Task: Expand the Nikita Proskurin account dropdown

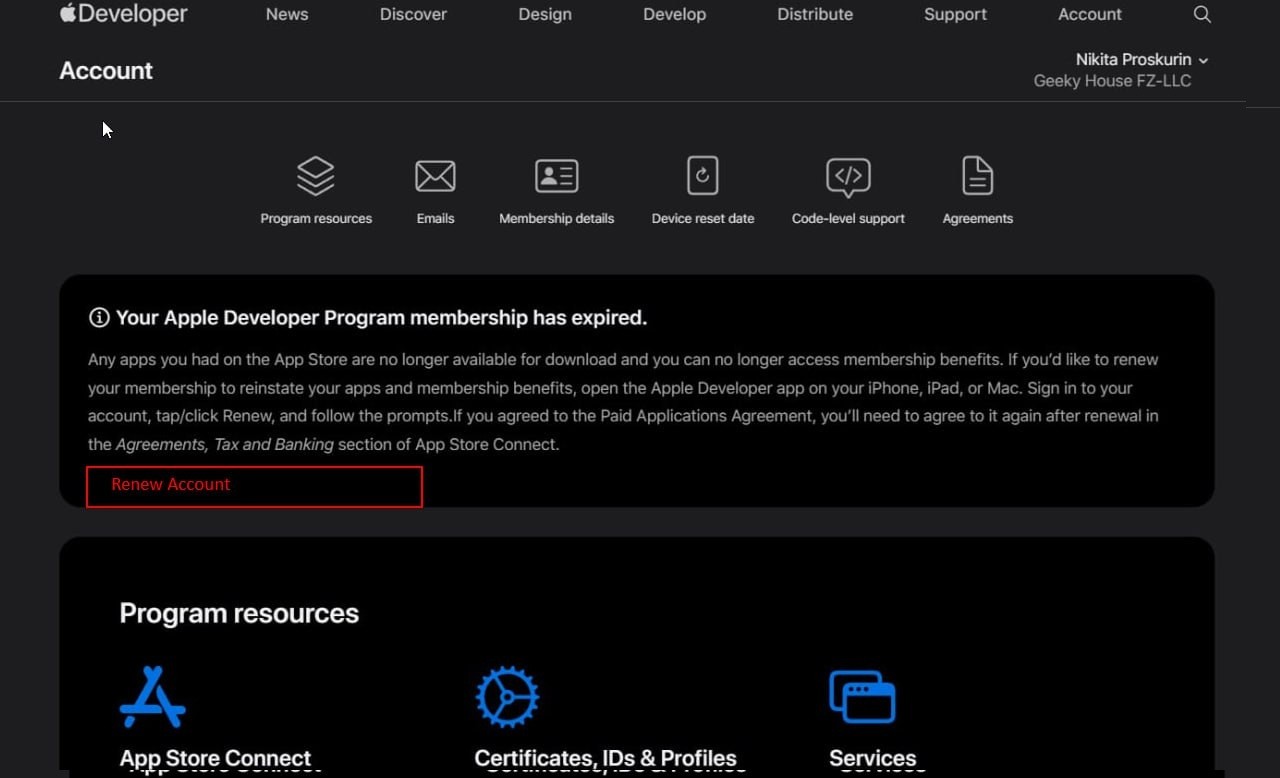Action: pos(1141,60)
